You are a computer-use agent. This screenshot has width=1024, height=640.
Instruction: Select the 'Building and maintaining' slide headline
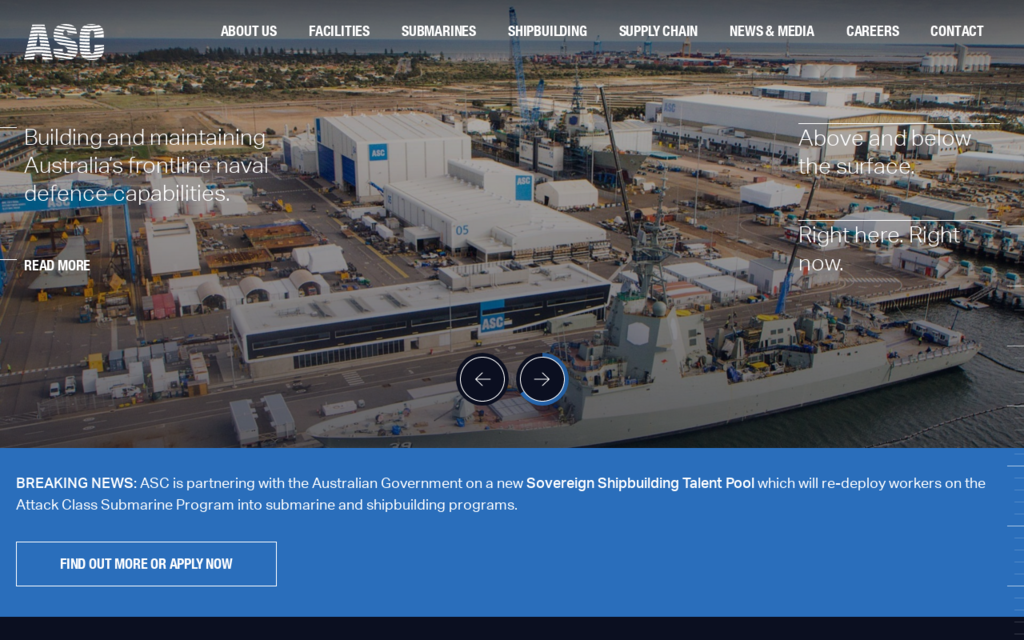[x=146, y=165]
